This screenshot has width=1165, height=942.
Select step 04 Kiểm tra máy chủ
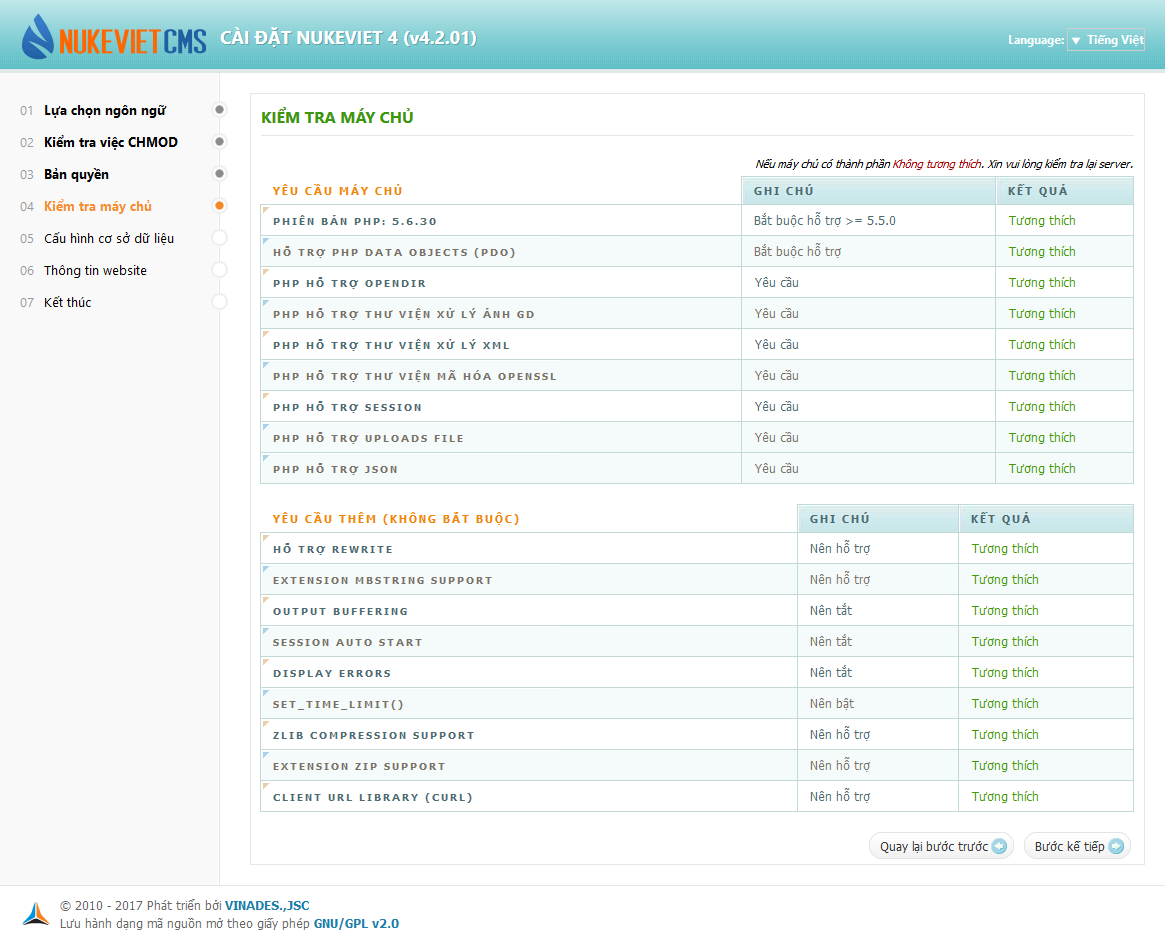(x=97, y=207)
